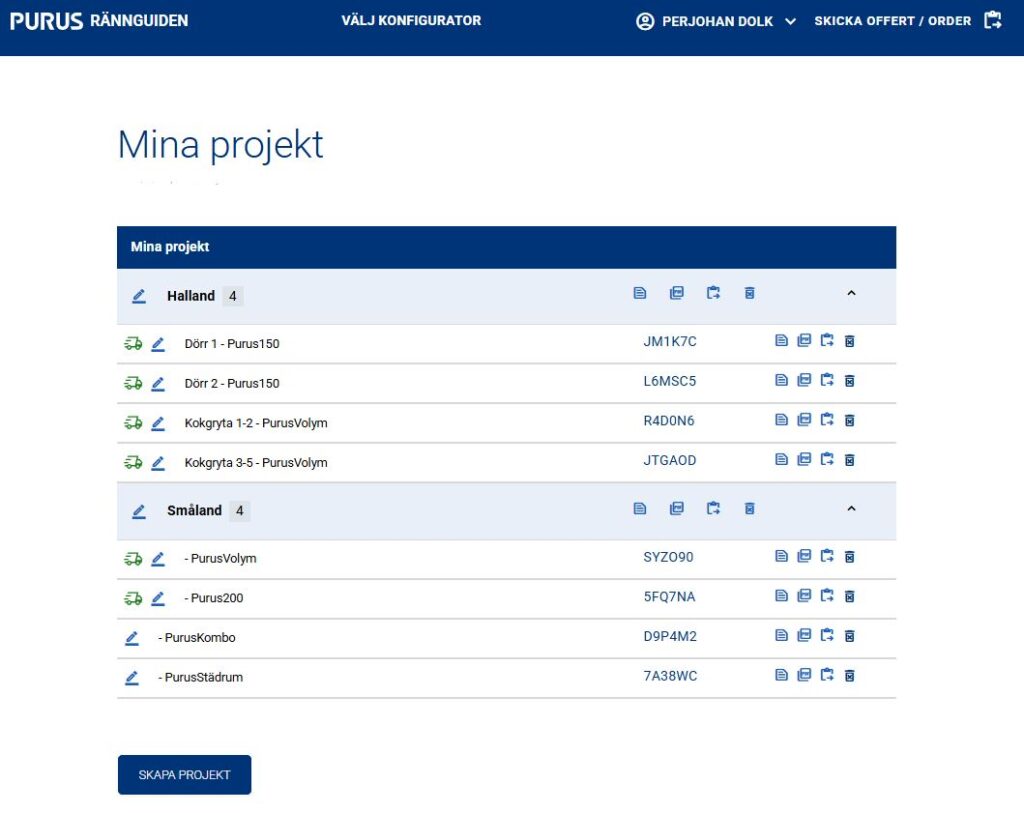The height and width of the screenshot is (813, 1024).
Task: Click Småland header clipboard transfer icon
Action: coord(713,509)
